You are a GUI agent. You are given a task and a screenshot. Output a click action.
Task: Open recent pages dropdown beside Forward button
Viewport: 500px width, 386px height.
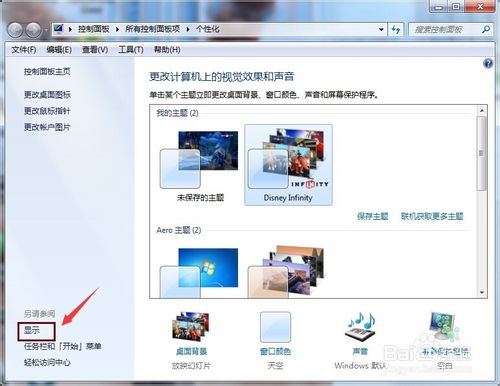(x=46, y=30)
